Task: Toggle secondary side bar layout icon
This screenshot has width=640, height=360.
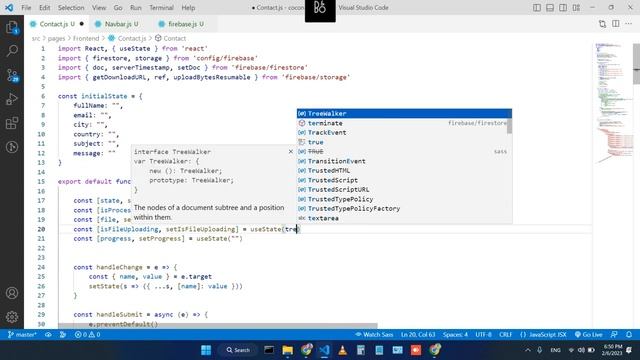Action: point(563,8)
